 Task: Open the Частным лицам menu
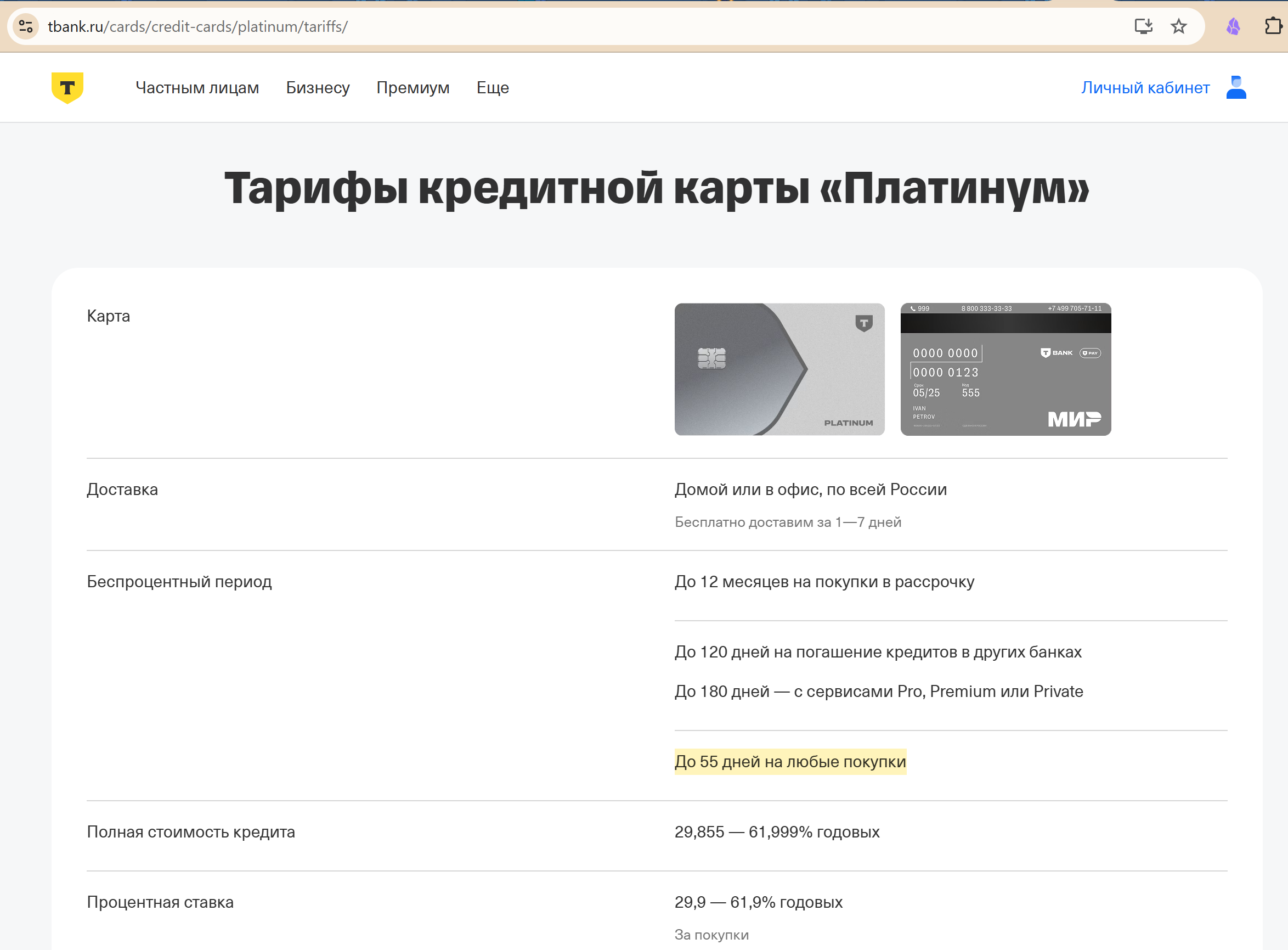coord(197,87)
